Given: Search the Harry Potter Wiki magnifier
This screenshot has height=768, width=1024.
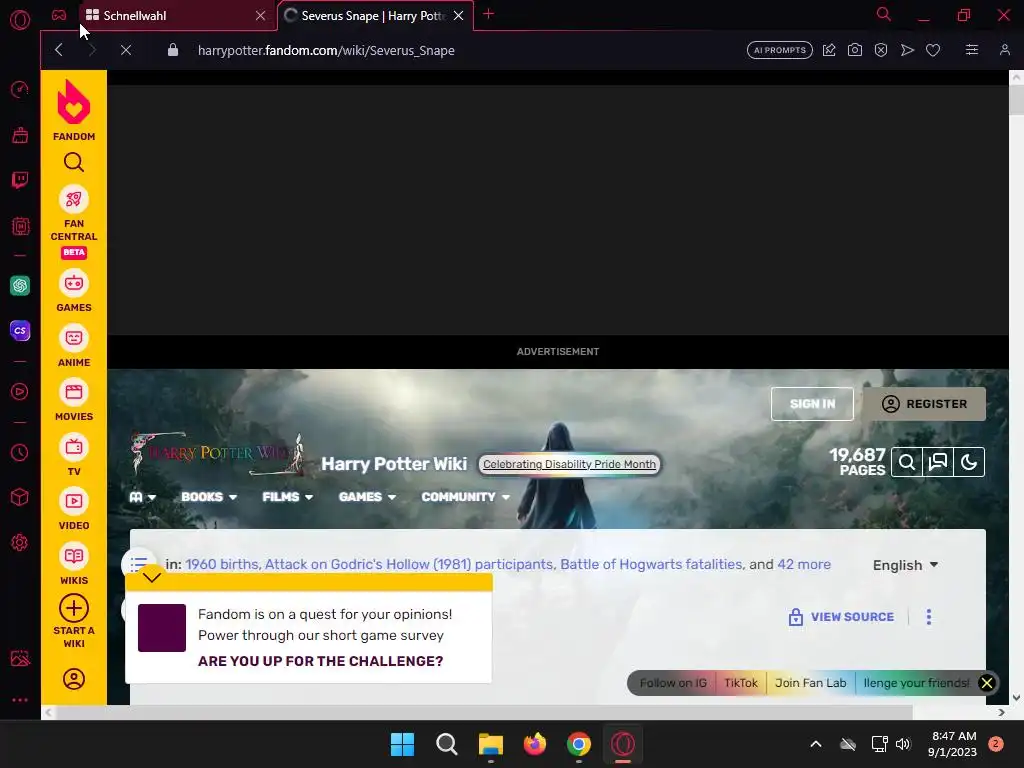Looking at the screenshot, I should click(906, 462).
